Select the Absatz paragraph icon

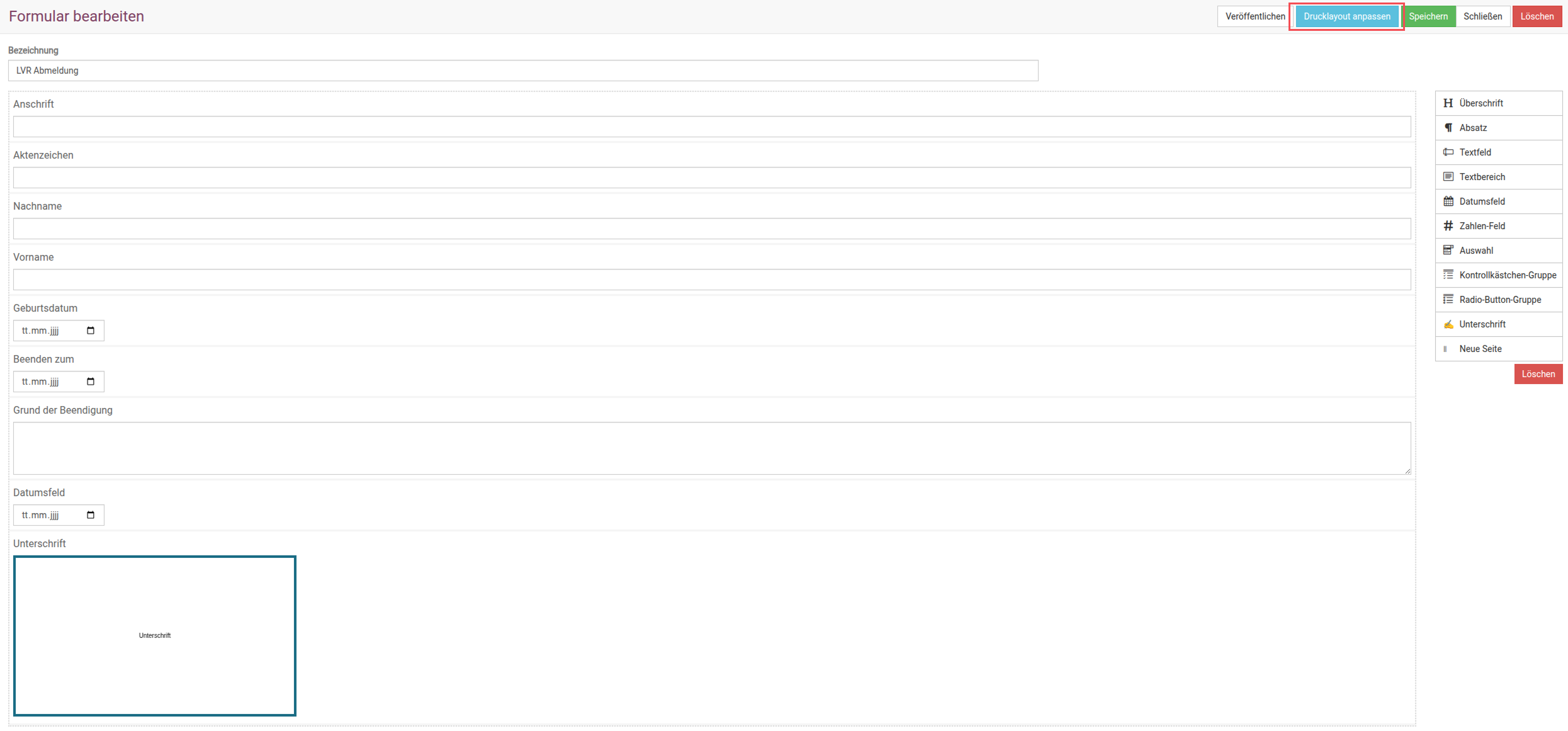pos(1448,128)
